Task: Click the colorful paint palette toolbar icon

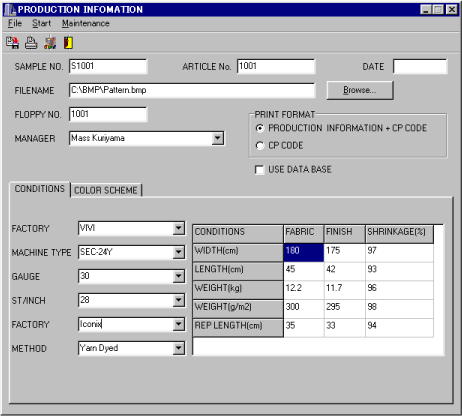Action: coord(50,43)
